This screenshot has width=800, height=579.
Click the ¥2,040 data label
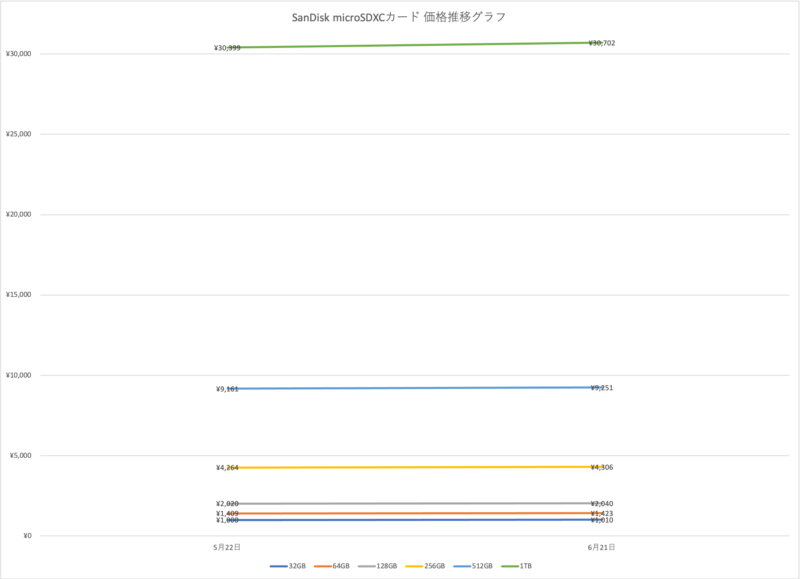[602, 504]
